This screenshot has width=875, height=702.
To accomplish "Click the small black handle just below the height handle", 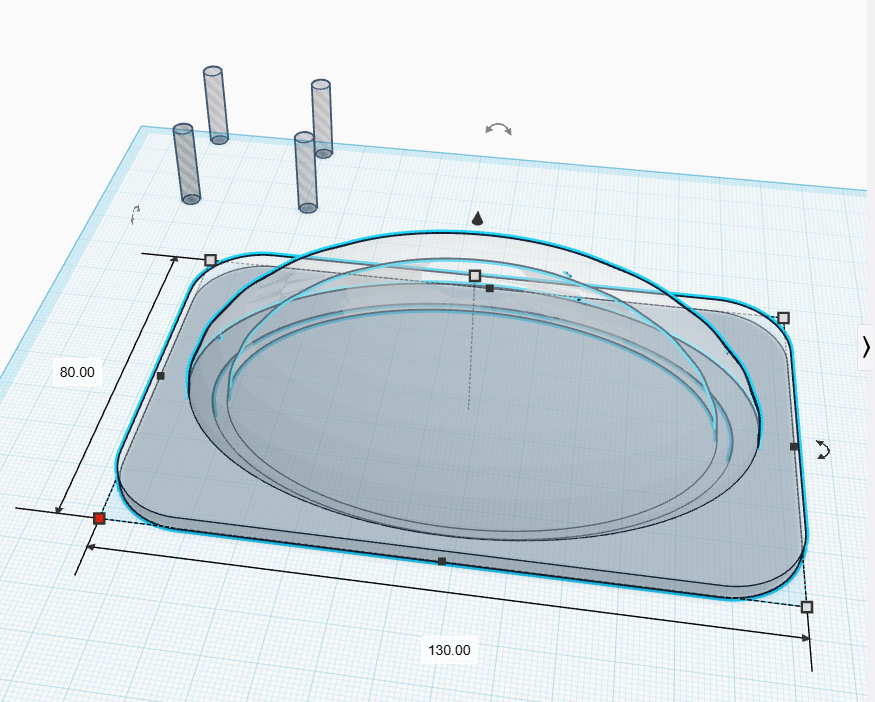I will click(x=490, y=289).
